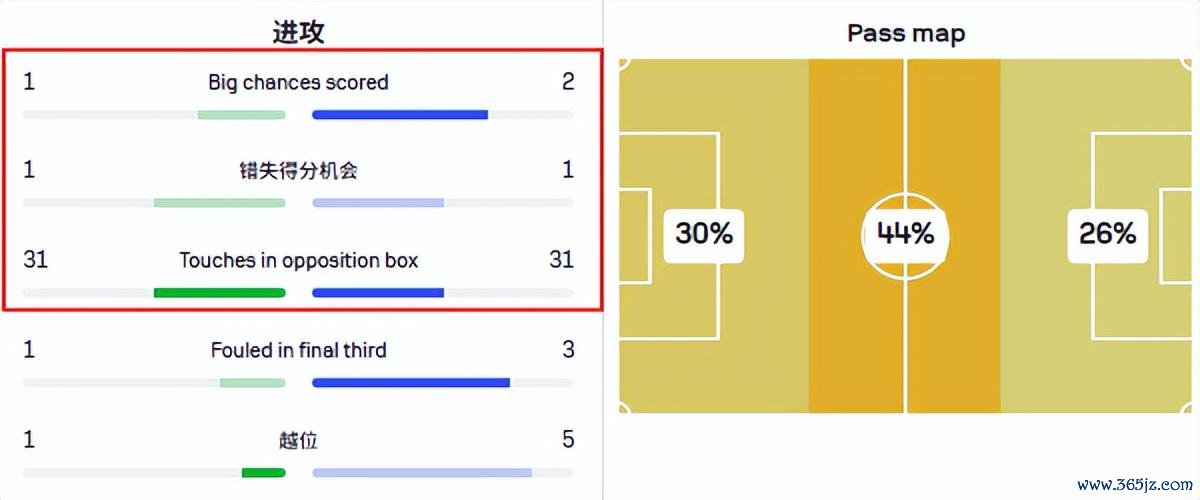Image resolution: width=1200 pixels, height=500 pixels.
Task: Click the light green 错失得分机会 bar
Action: point(219,203)
